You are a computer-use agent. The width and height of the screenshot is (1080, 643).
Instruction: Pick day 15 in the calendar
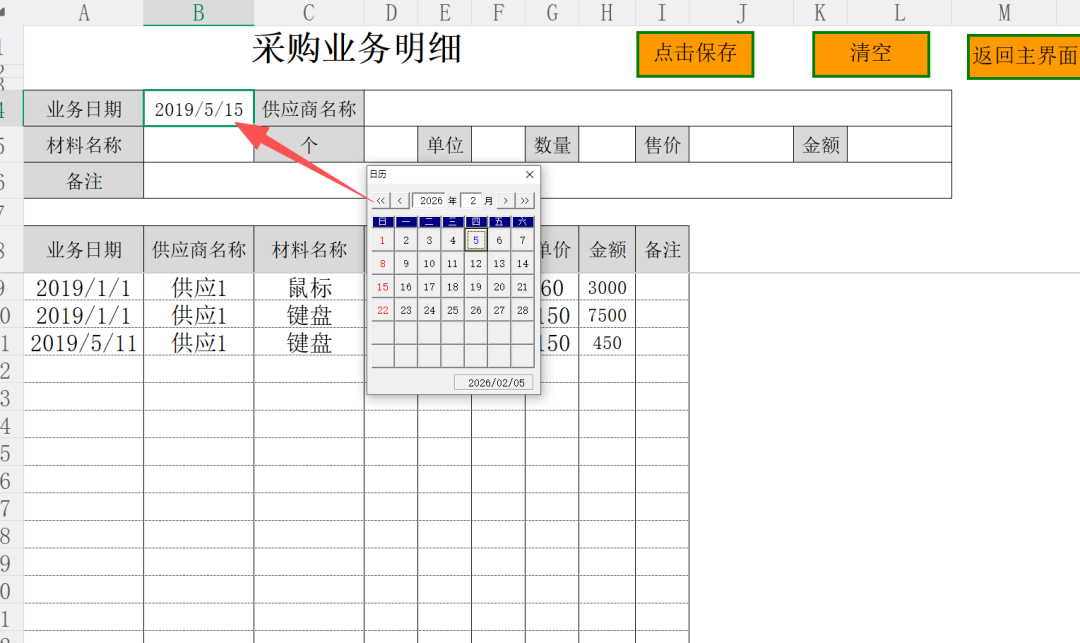[x=382, y=287]
